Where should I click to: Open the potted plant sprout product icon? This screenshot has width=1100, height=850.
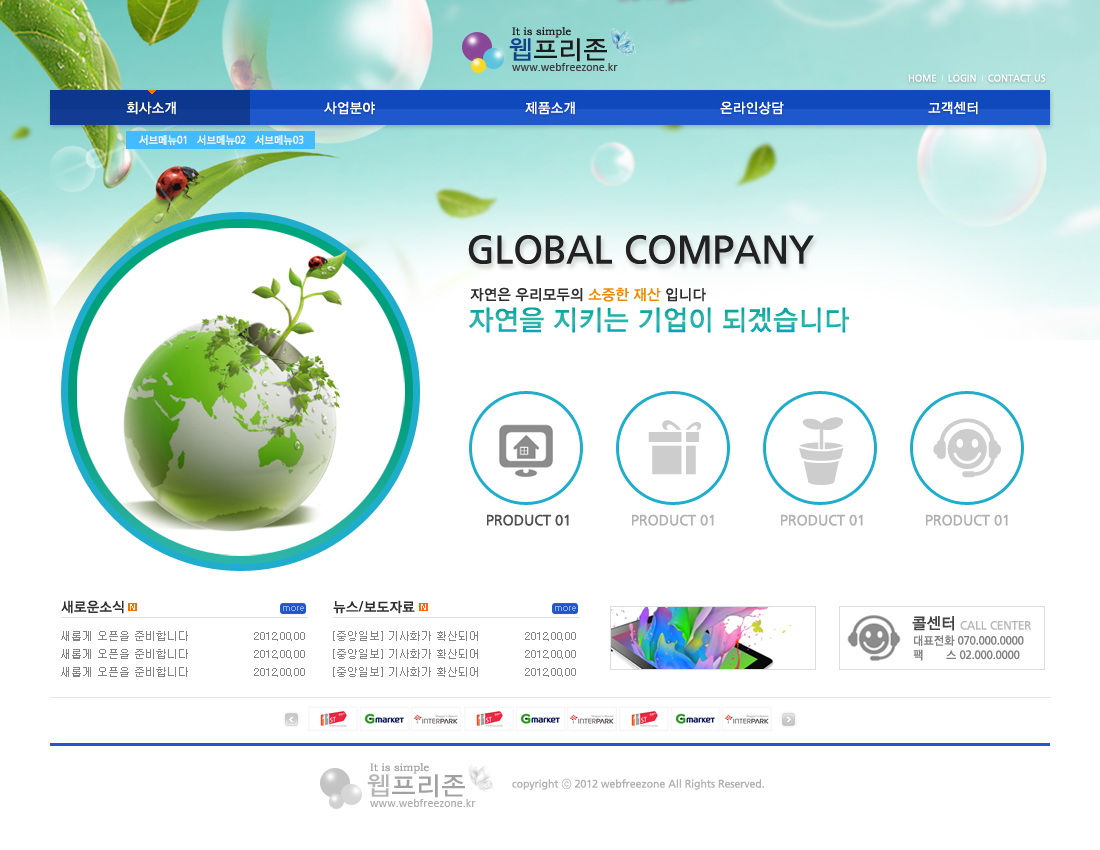coord(820,448)
